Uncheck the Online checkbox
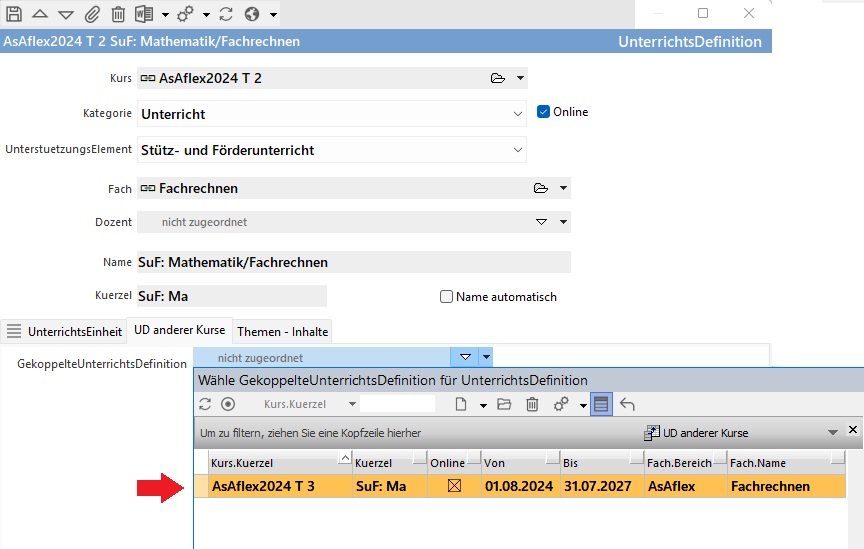Viewport: 864px width, 549px height. (544, 112)
